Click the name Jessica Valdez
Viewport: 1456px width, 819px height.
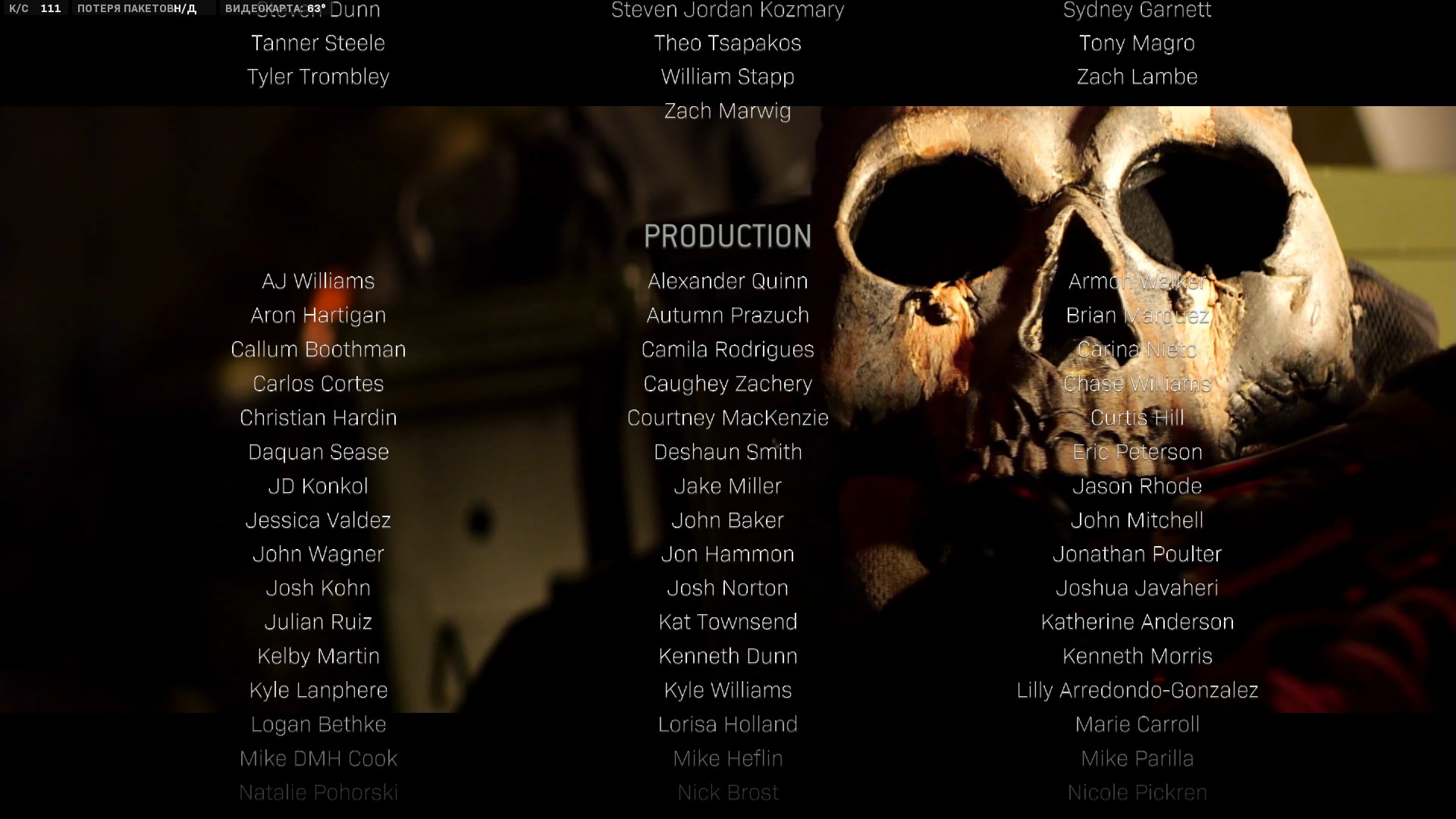[x=318, y=520]
